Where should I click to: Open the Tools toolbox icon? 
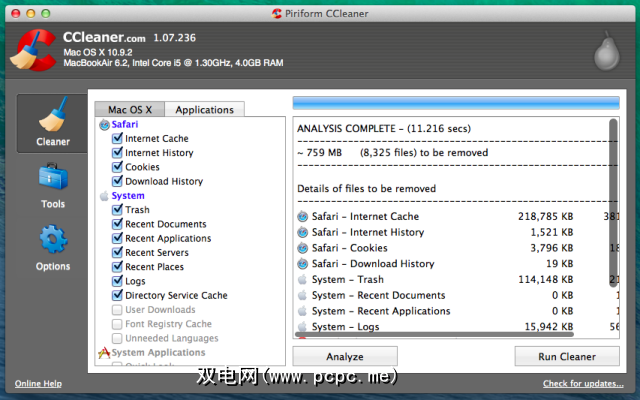coord(53,176)
